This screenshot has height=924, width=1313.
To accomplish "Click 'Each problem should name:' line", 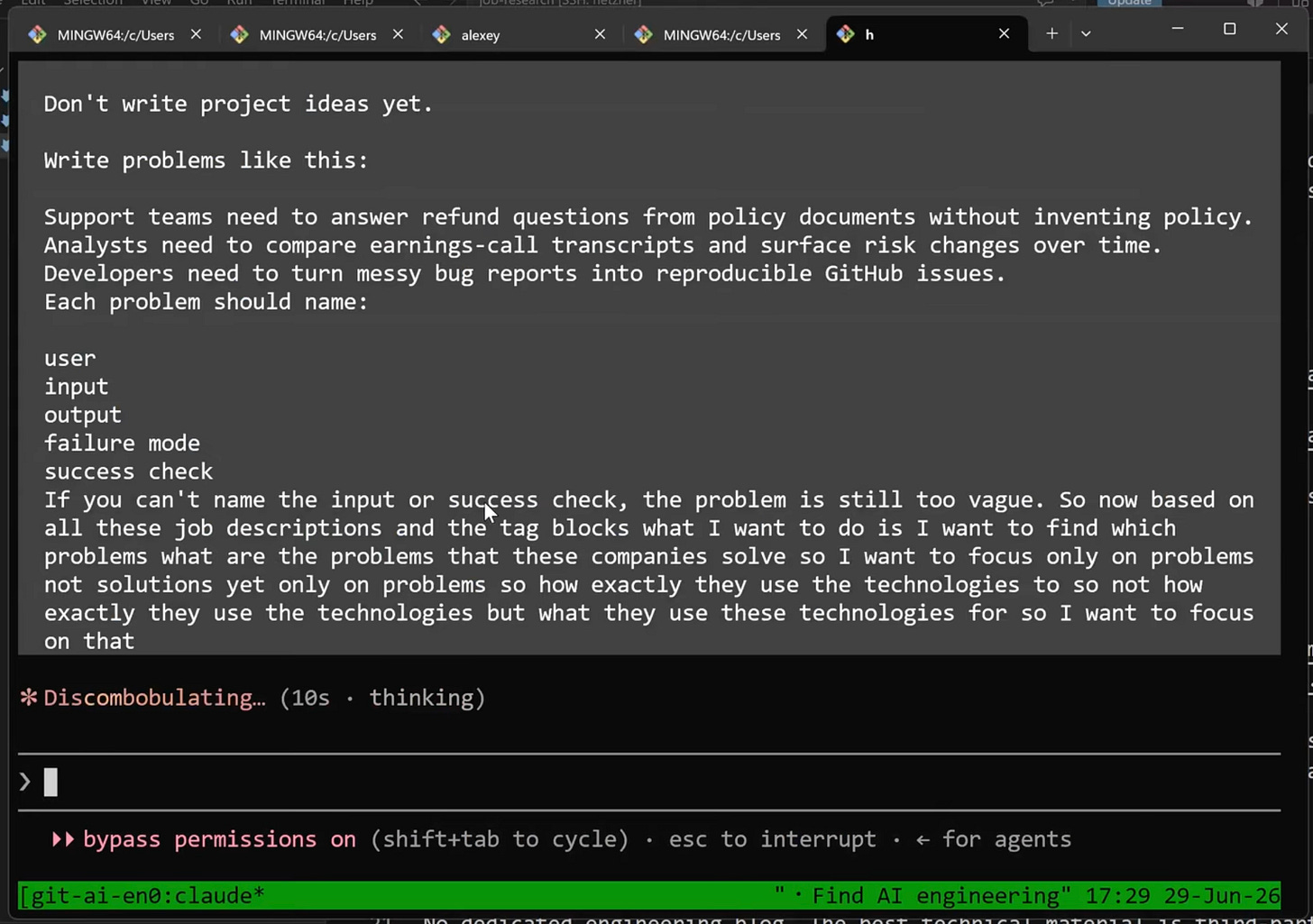I will click(206, 302).
